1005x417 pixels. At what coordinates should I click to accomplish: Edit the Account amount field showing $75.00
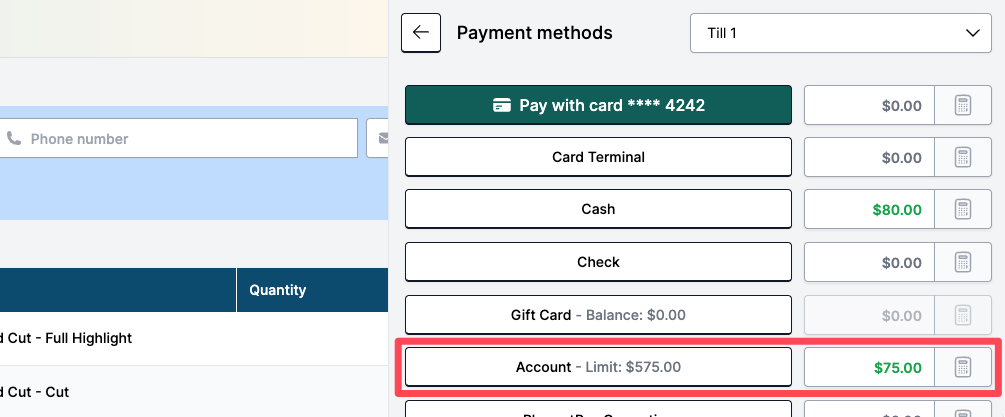[x=869, y=367]
